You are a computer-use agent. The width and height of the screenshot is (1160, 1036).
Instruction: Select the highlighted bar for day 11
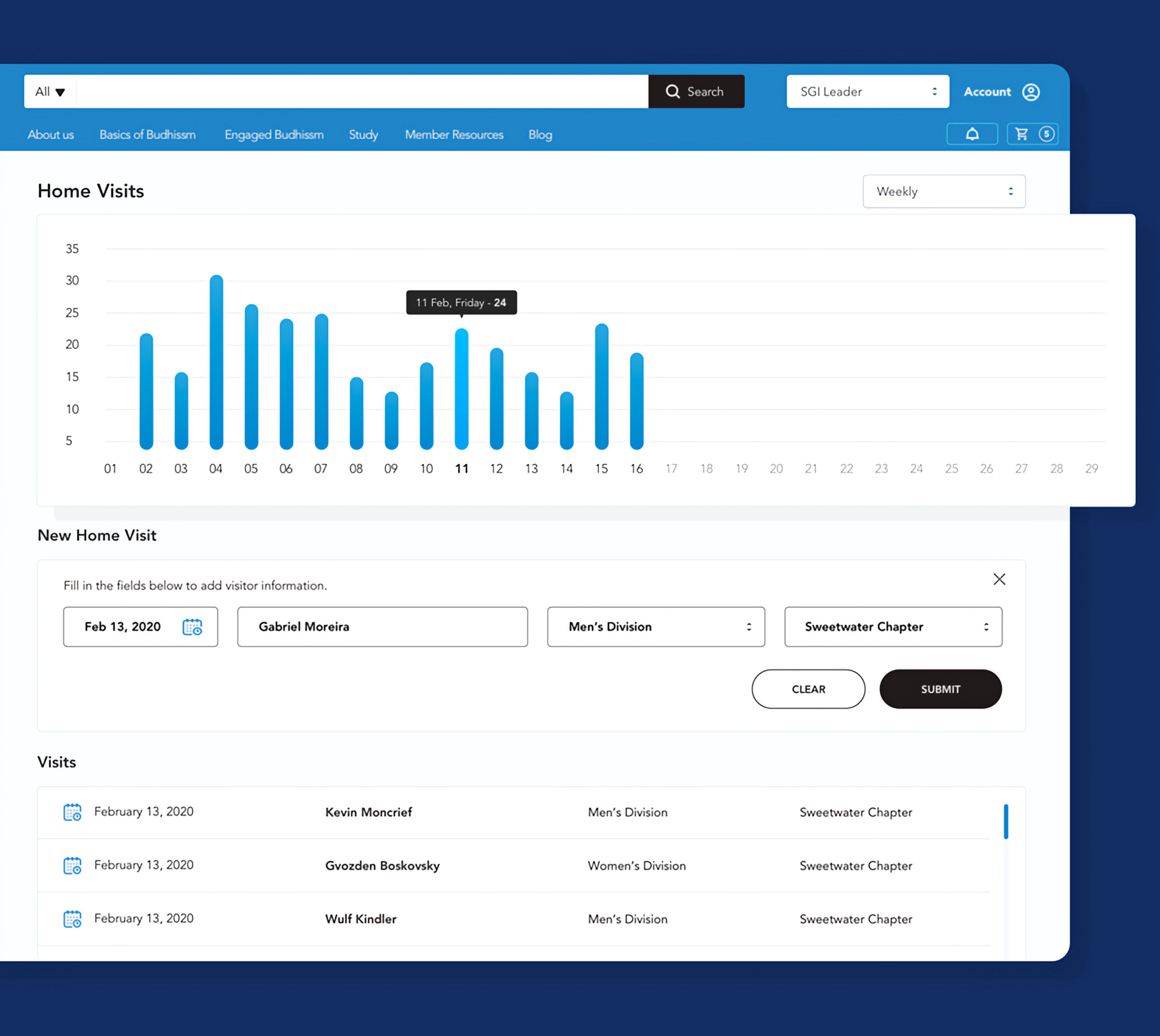[x=462, y=389]
